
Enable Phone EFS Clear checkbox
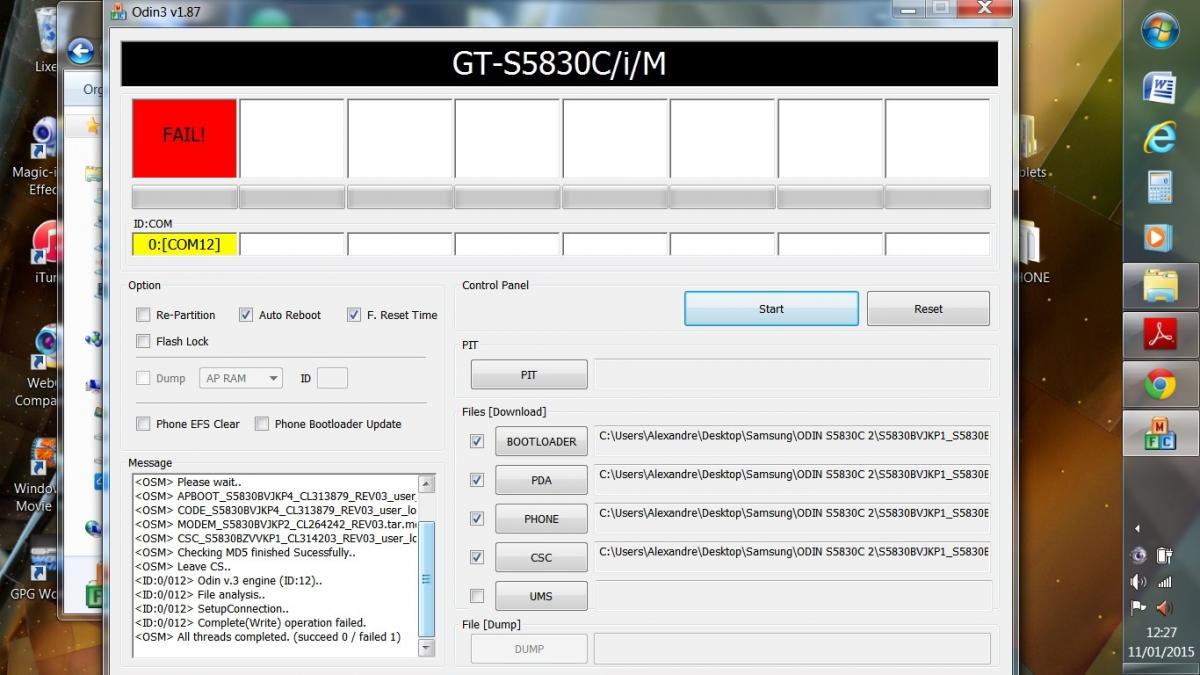click(x=143, y=423)
